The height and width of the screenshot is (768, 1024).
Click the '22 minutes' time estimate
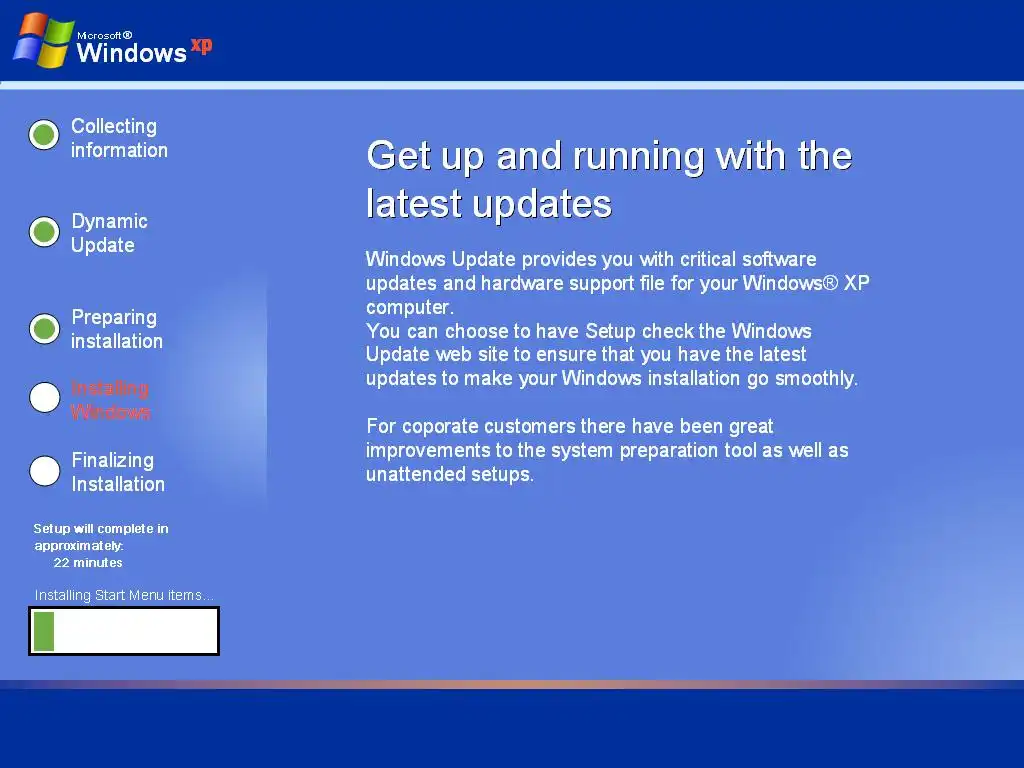click(88, 563)
